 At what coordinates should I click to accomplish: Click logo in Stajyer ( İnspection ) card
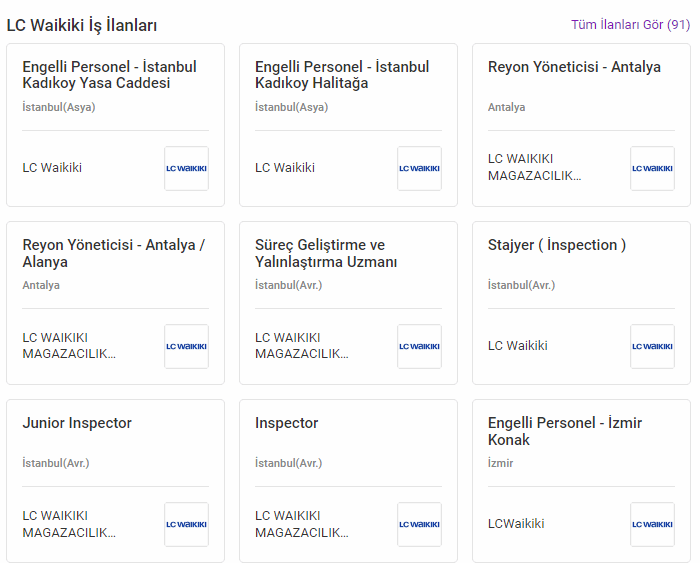(652, 346)
